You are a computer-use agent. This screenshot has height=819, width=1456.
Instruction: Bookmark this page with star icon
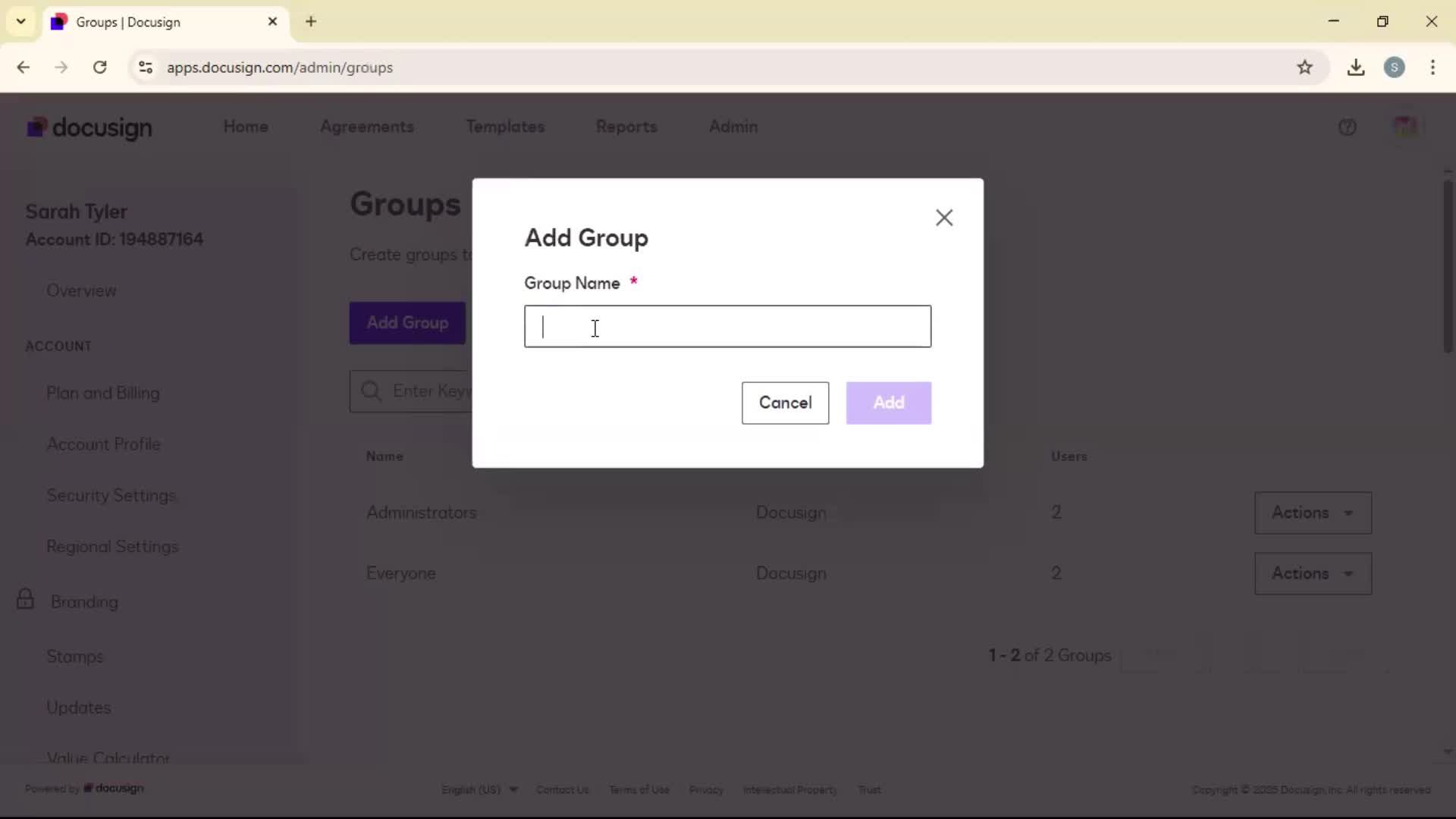1304,67
